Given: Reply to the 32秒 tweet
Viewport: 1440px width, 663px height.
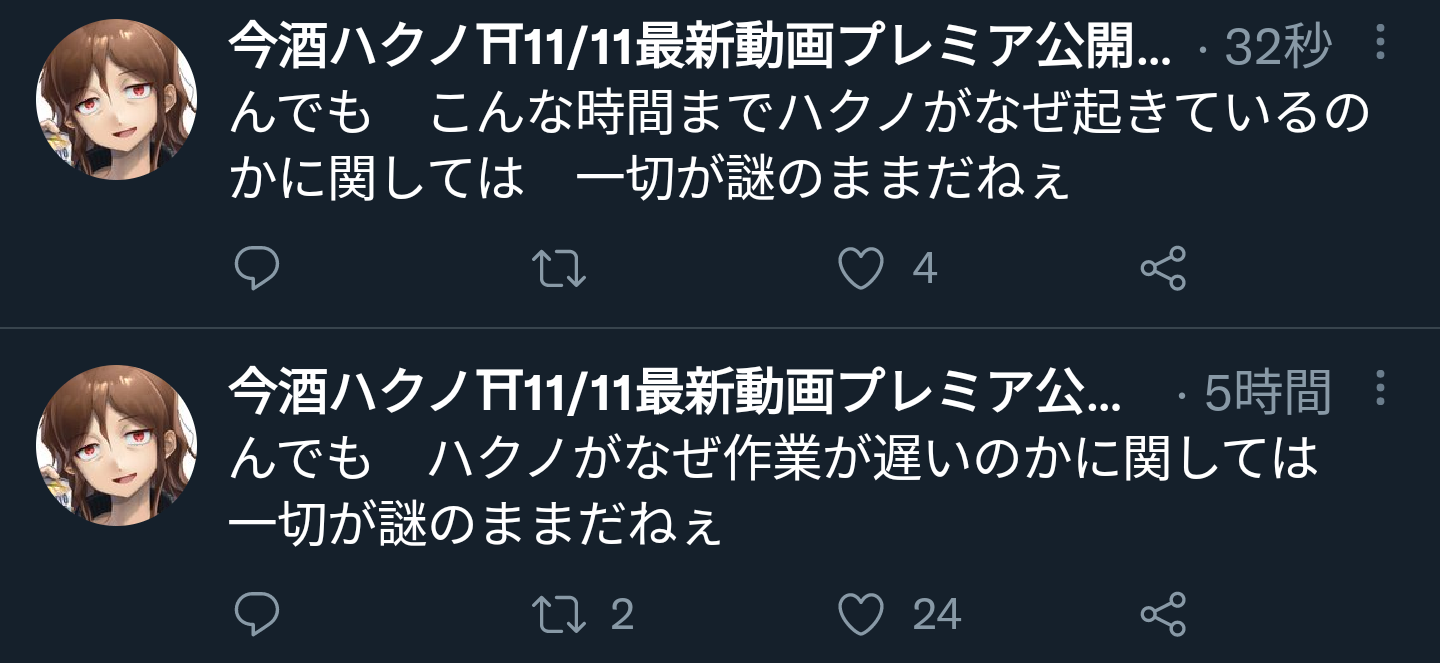Looking at the screenshot, I should (257, 268).
